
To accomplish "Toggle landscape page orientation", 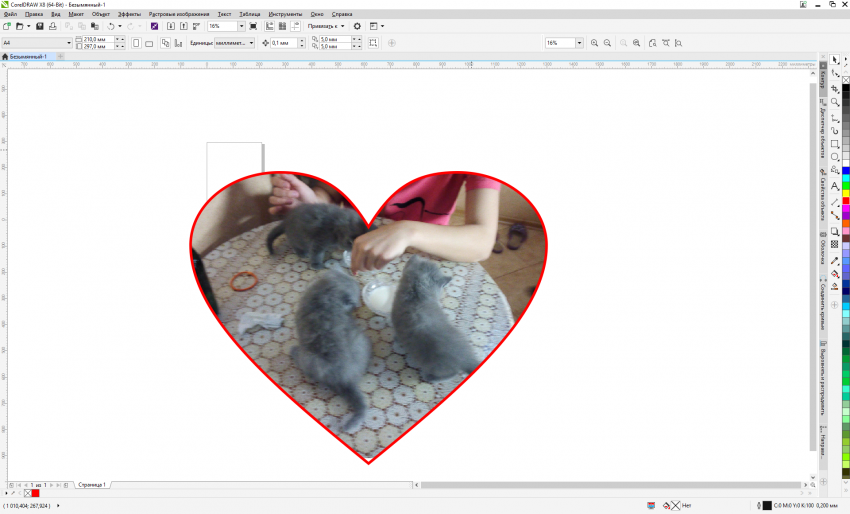I will tap(149, 43).
